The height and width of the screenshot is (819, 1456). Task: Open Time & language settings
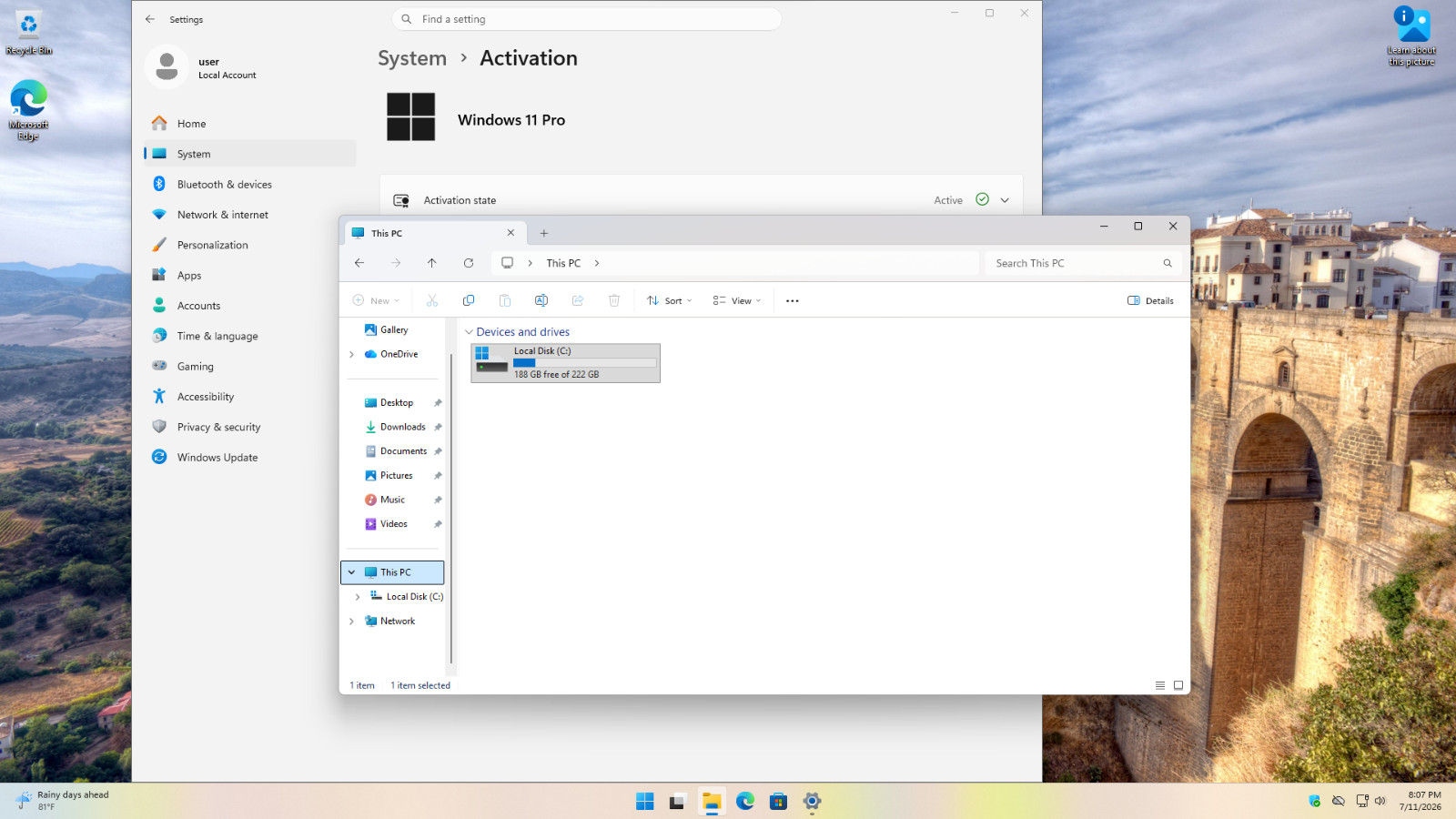(x=249, y=336)
